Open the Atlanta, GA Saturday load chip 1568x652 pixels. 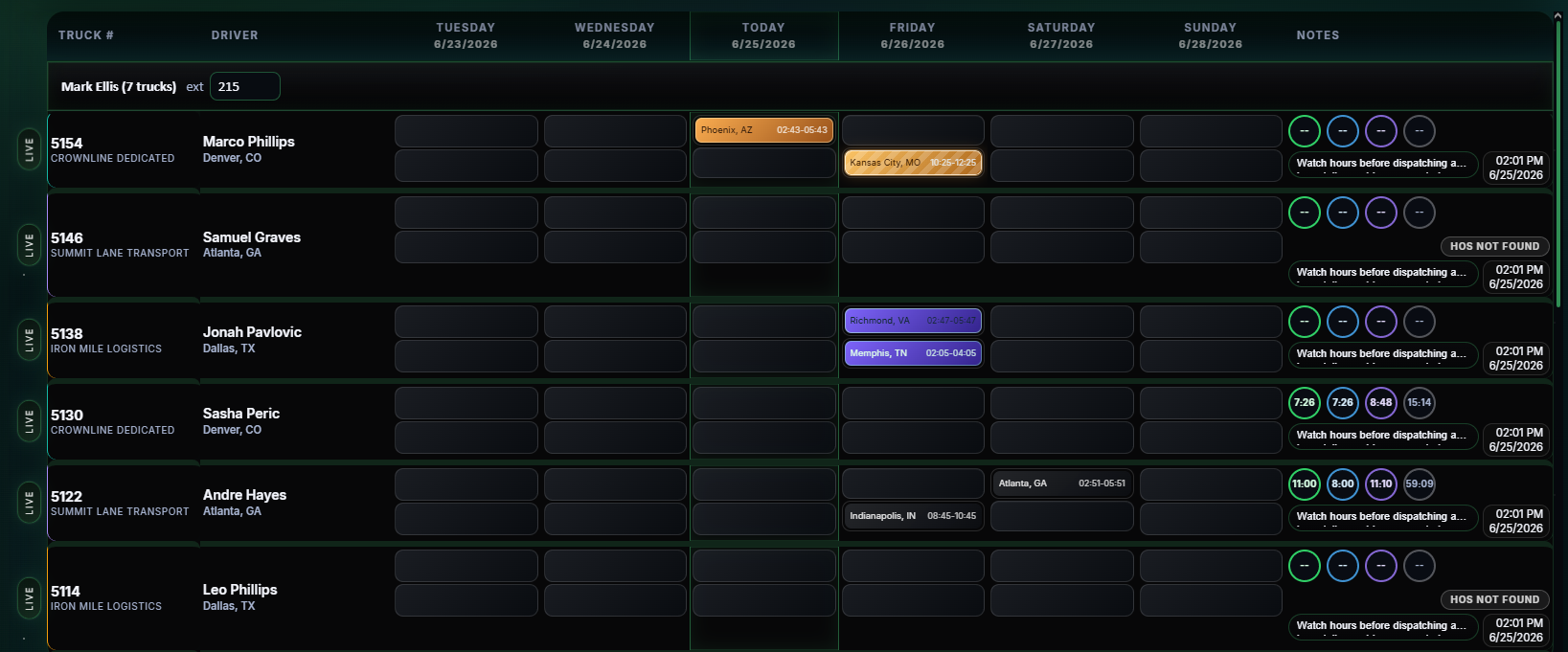tap(1061, 483)
